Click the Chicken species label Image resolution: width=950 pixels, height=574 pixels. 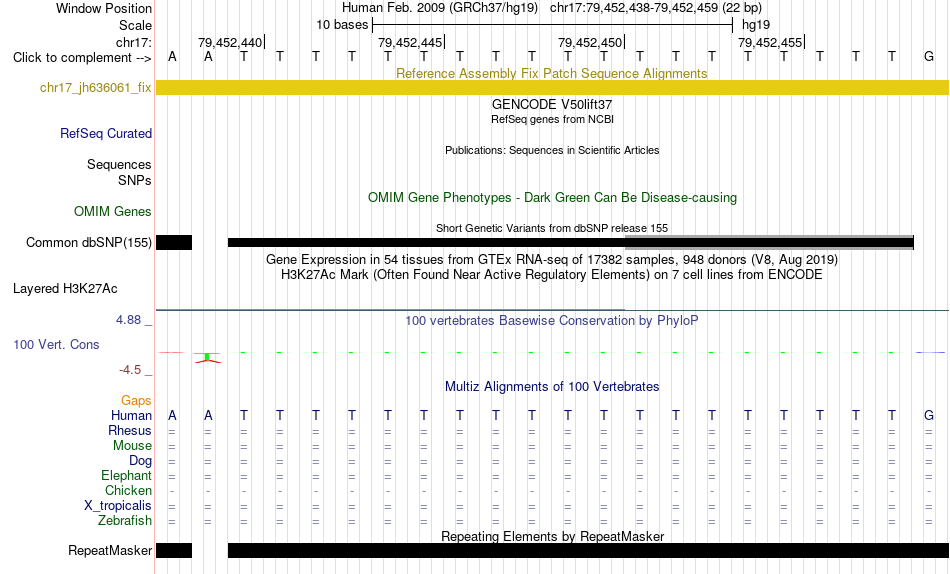[128, 490]
